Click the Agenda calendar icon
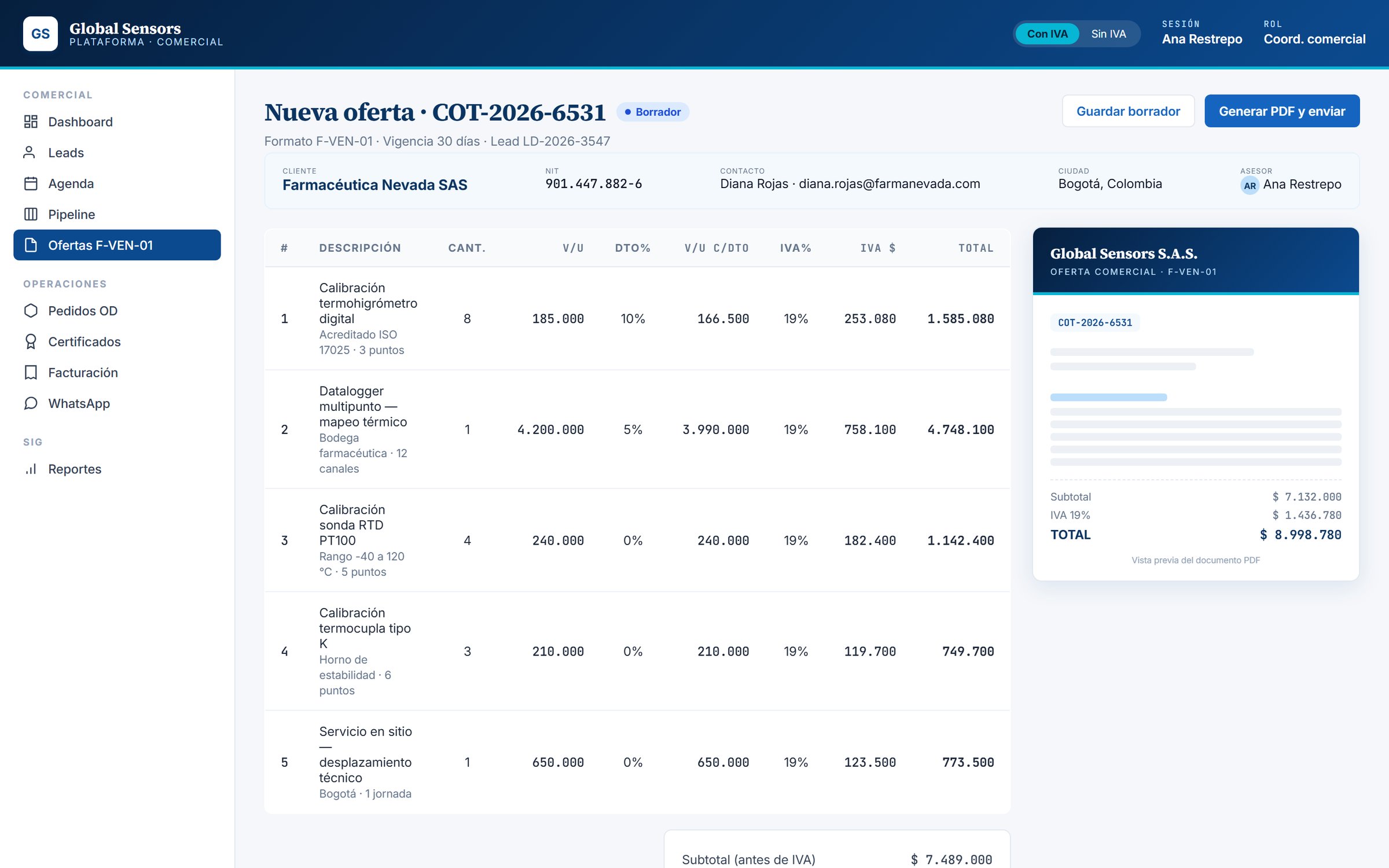Image resolution: width=1389 pixels, height=868 pixels. click(x=31, y=183)
